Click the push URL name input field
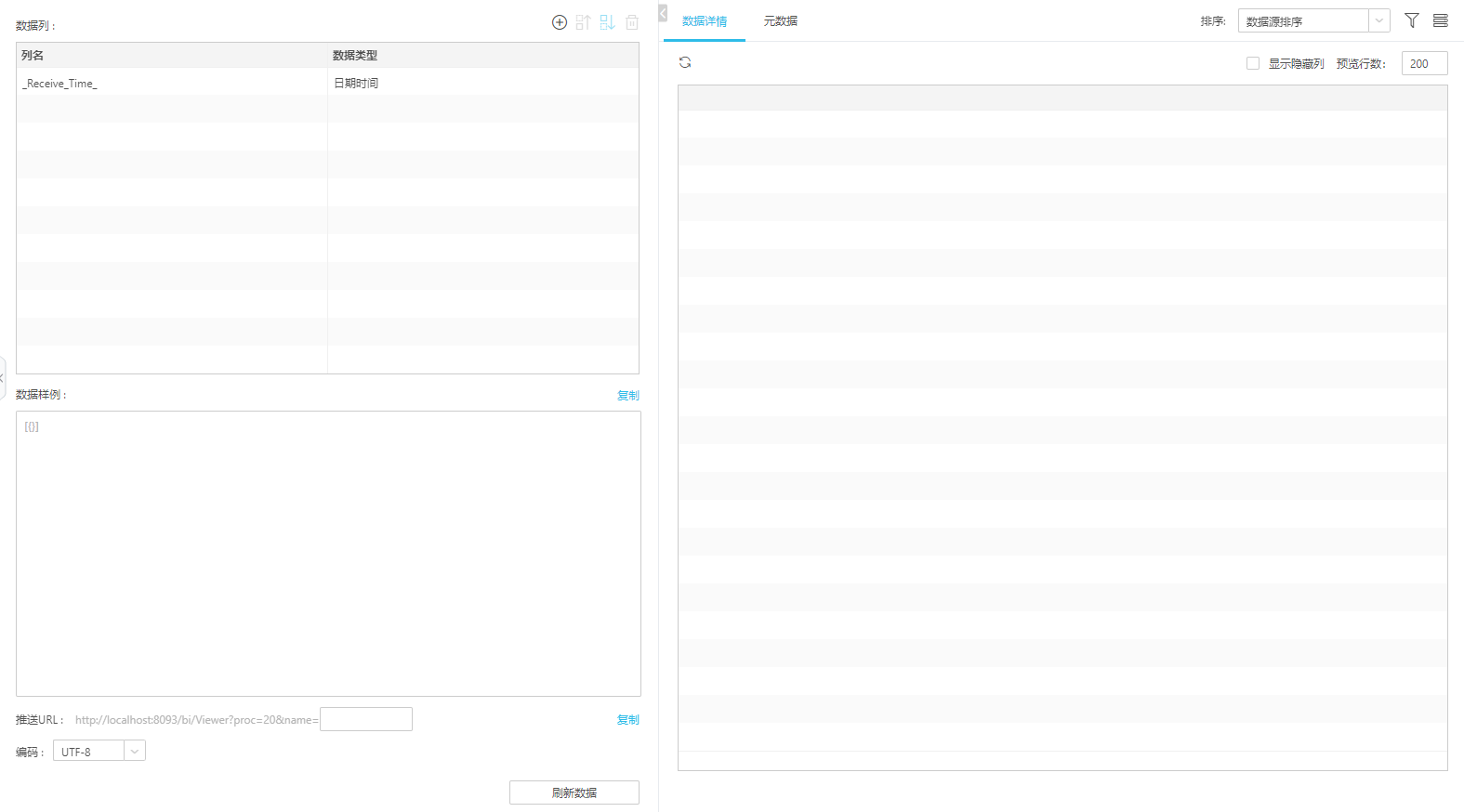1464x812 pixels. [x=366, y=719]
